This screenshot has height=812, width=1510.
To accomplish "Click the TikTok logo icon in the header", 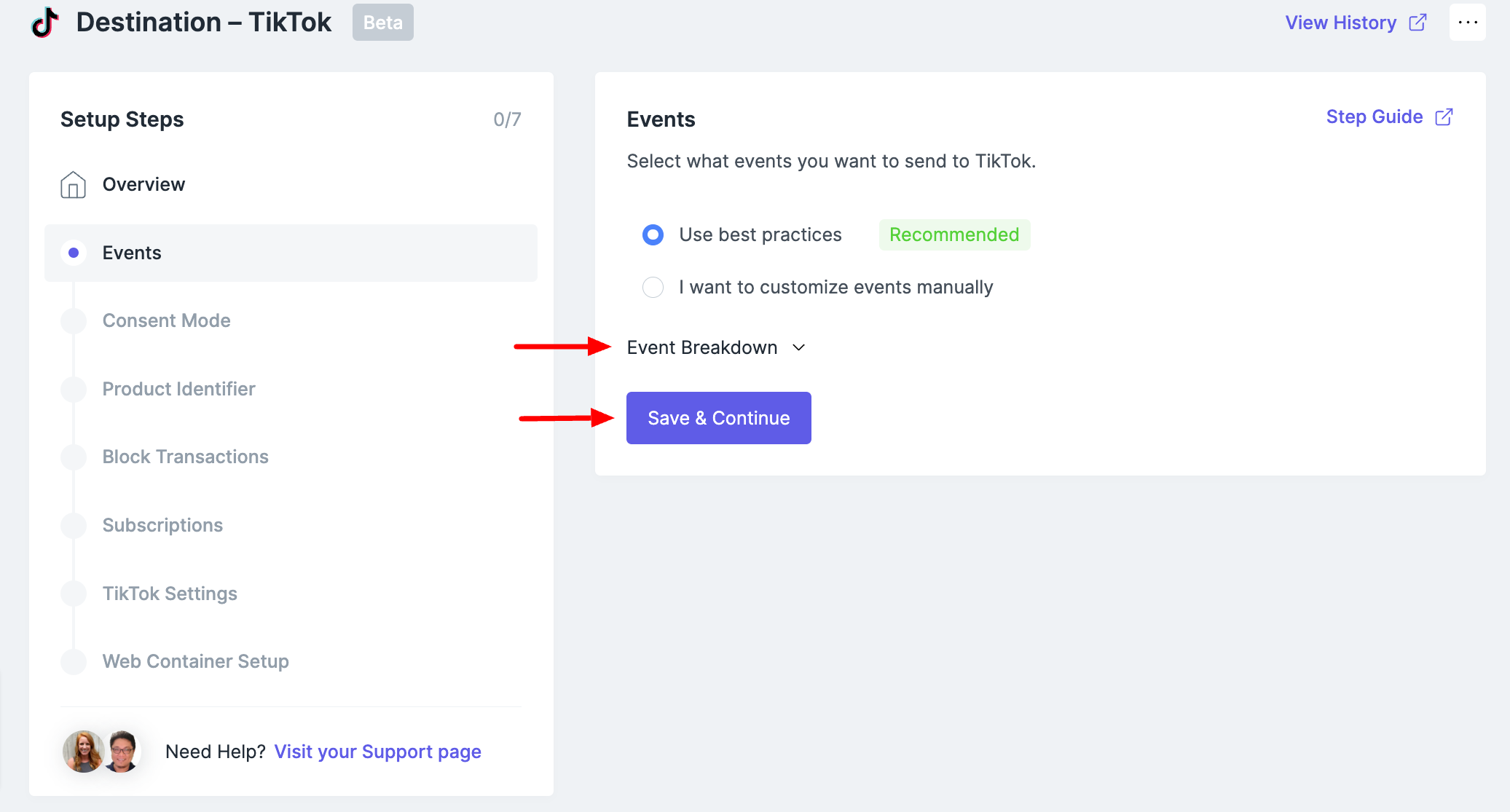I will click(44, 23).
